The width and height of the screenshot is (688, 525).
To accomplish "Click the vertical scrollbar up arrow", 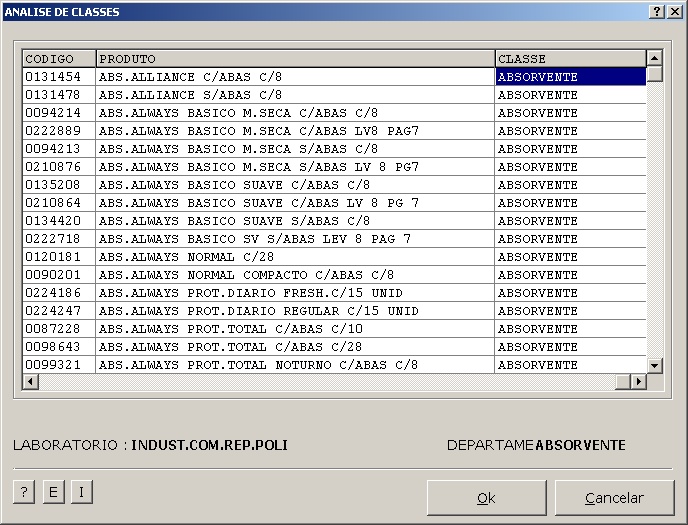I will click(654, 58).
